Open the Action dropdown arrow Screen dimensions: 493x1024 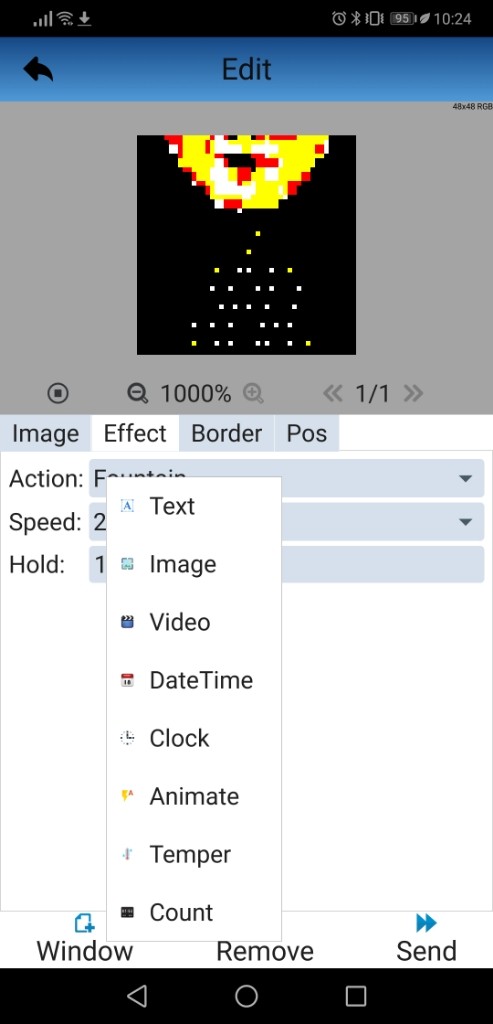[465, 479]
